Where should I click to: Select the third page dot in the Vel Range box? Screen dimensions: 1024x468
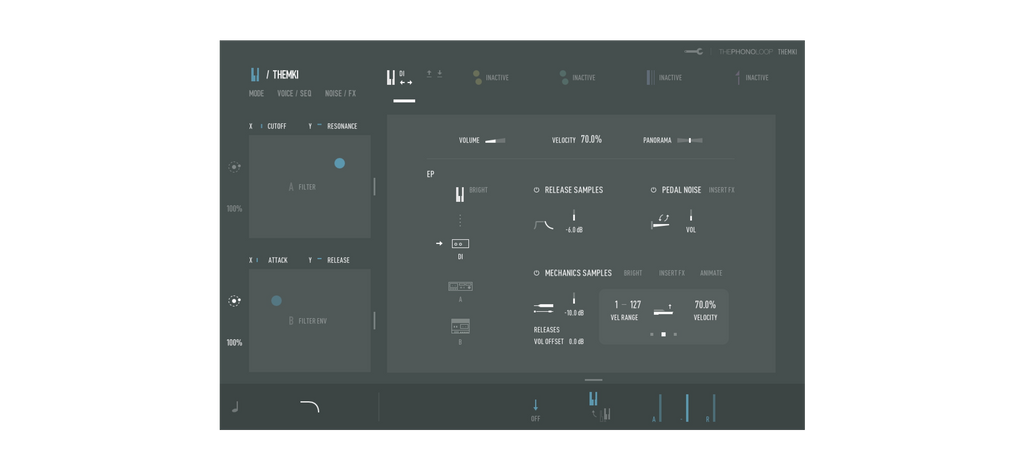(x=675, y=334)
